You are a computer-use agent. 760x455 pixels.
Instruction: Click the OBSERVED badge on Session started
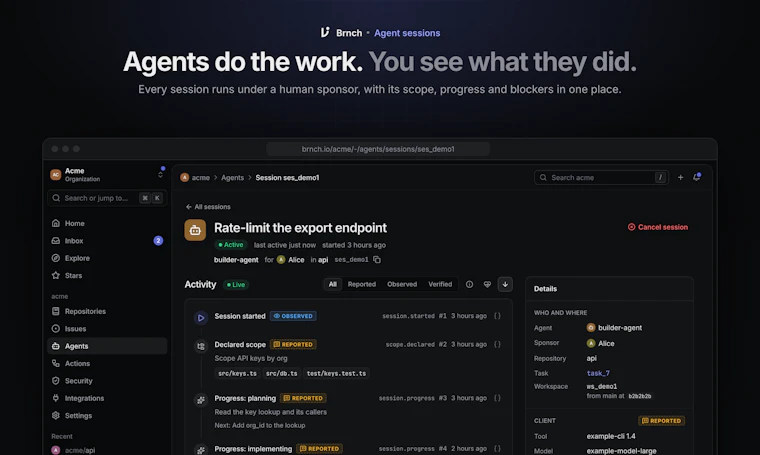293,316
